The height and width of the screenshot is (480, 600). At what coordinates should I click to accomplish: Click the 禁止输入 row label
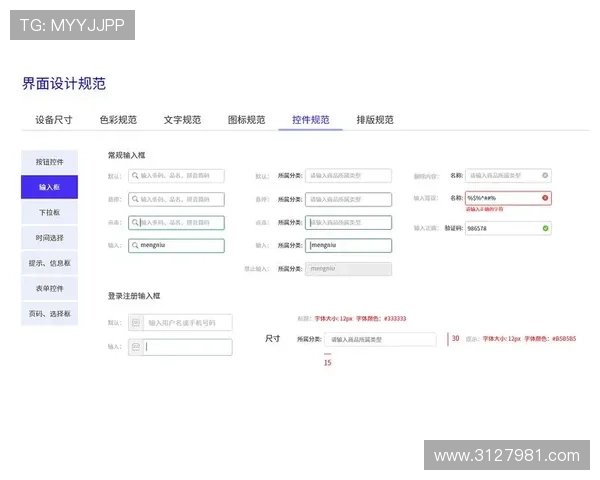click(x=257, y=269)
